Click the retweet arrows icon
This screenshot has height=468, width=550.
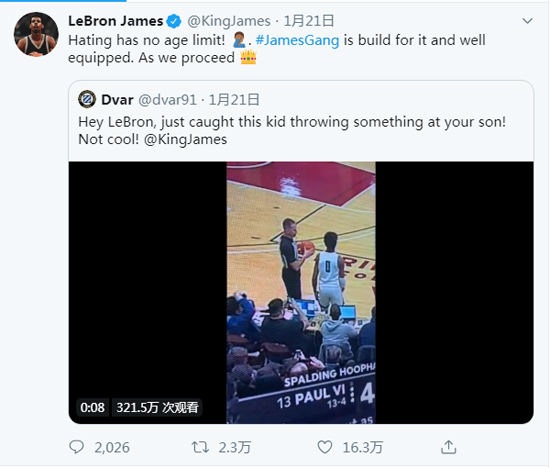200,447
